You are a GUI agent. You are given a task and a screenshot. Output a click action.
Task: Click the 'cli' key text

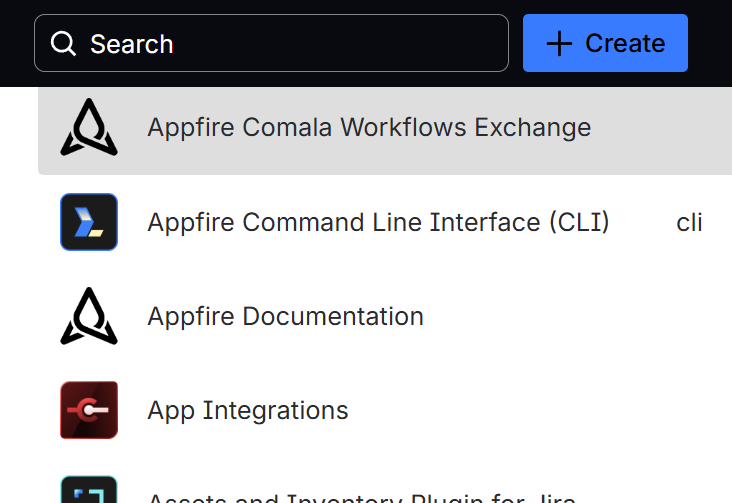[689, 222]
